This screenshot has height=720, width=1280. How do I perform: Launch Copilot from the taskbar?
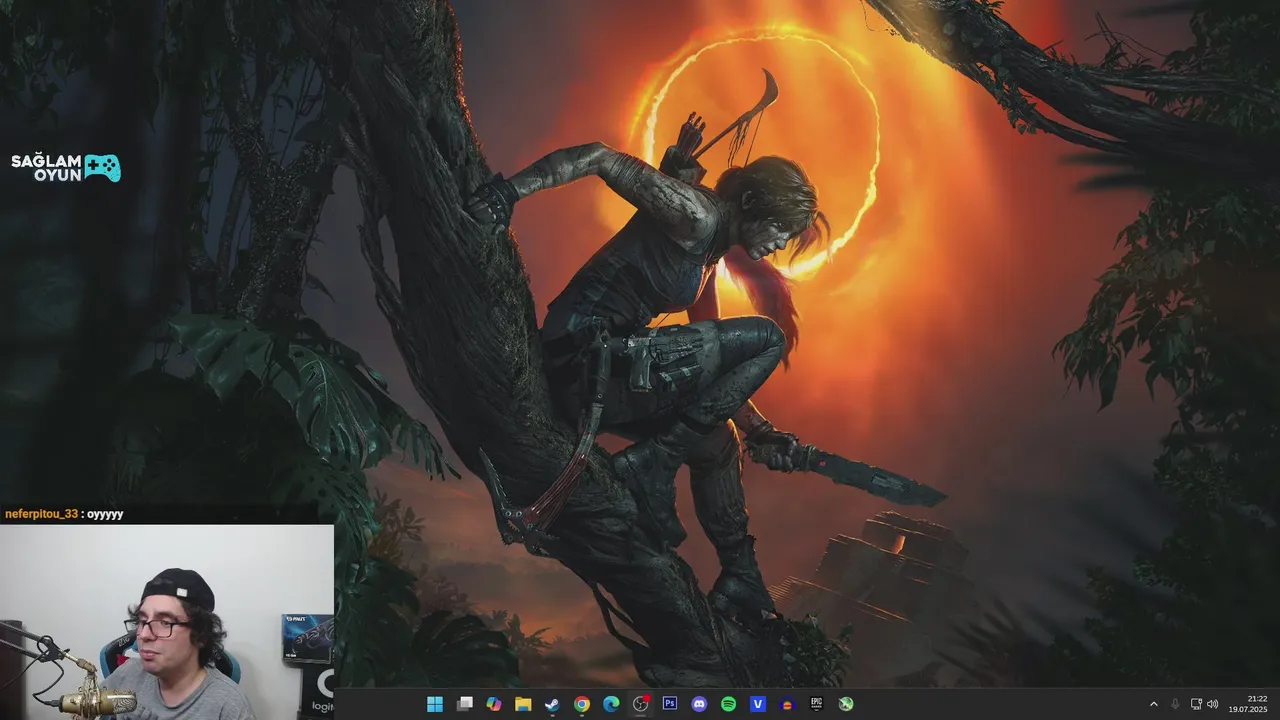pos(494,704)
